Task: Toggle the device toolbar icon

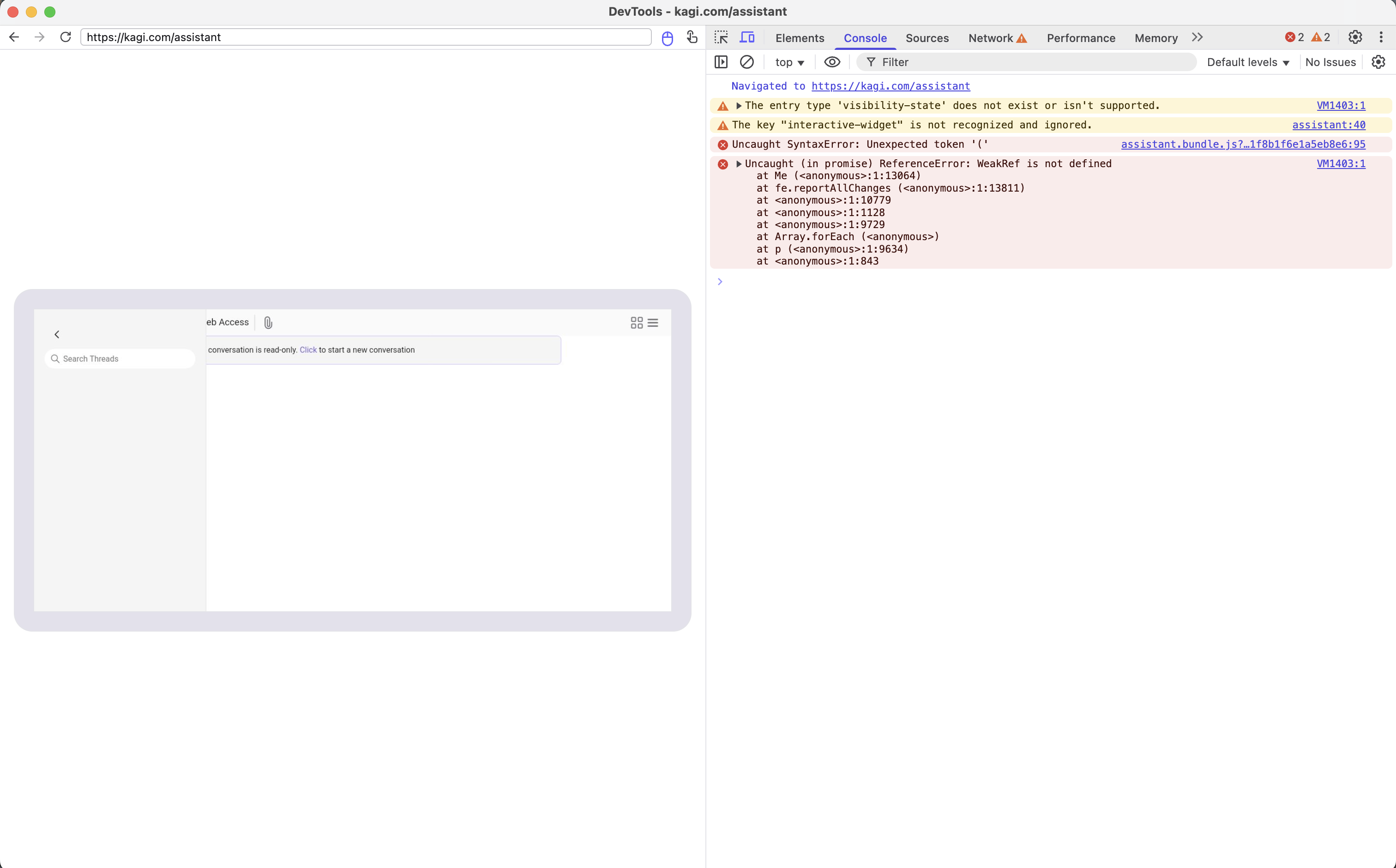Action: 747,38
